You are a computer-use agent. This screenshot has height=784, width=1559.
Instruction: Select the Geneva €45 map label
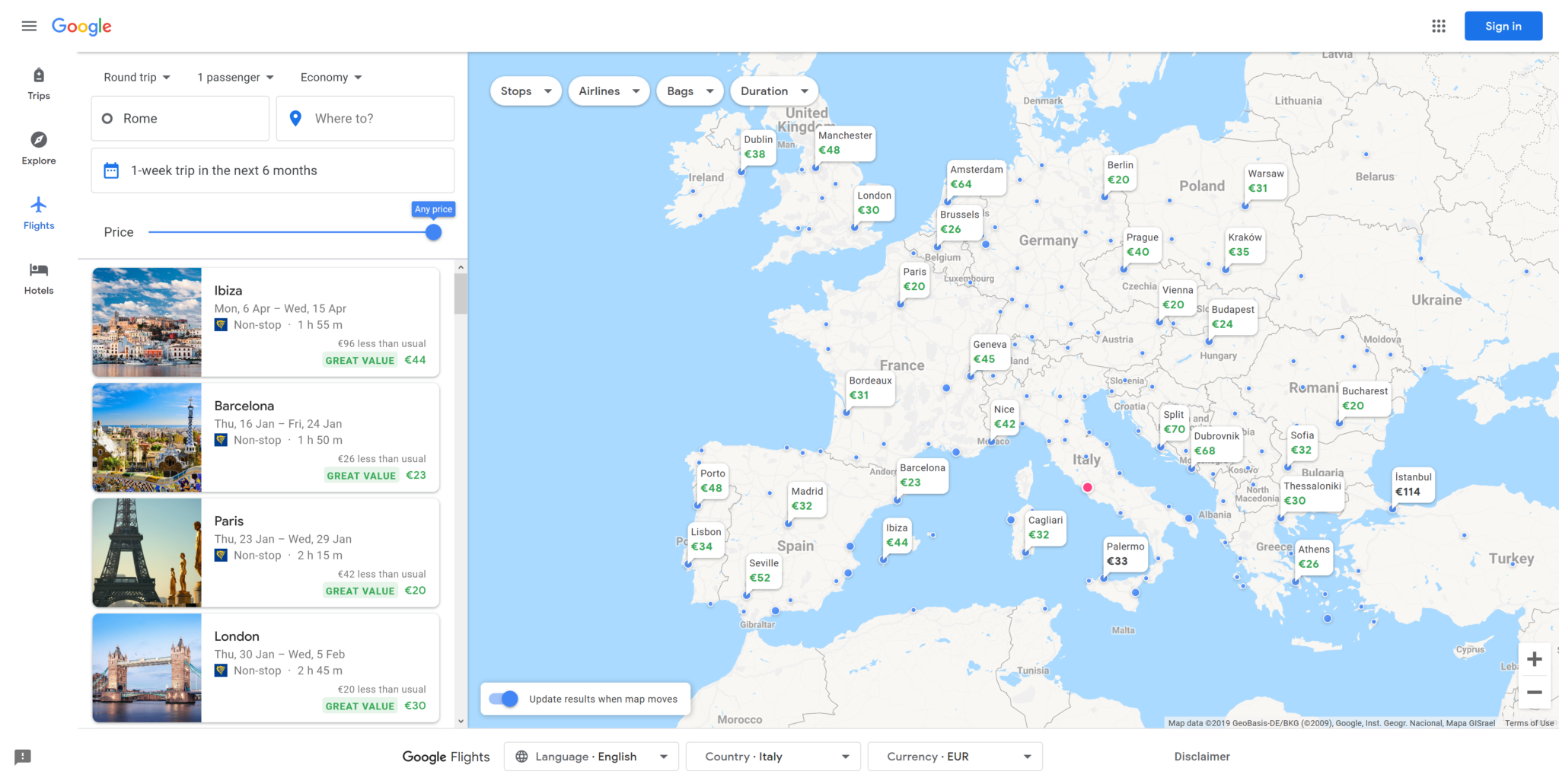[x=990, y=352]
